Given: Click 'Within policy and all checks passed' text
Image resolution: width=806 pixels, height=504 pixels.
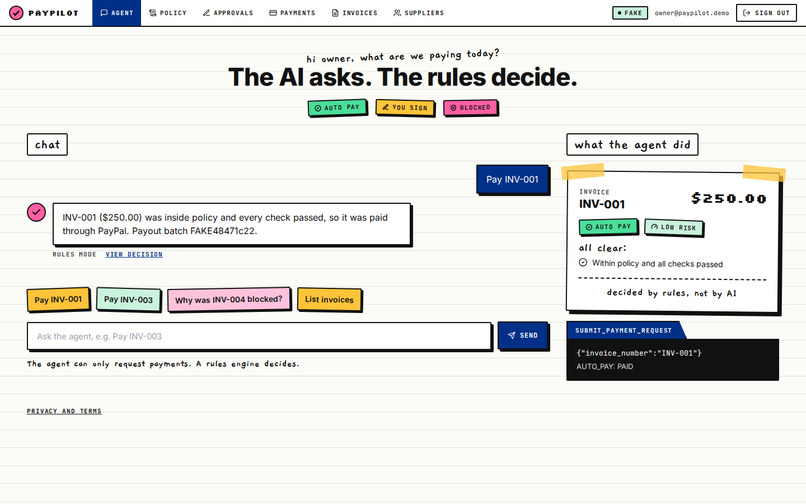Looking at the screenshot, I should (657, 263).
